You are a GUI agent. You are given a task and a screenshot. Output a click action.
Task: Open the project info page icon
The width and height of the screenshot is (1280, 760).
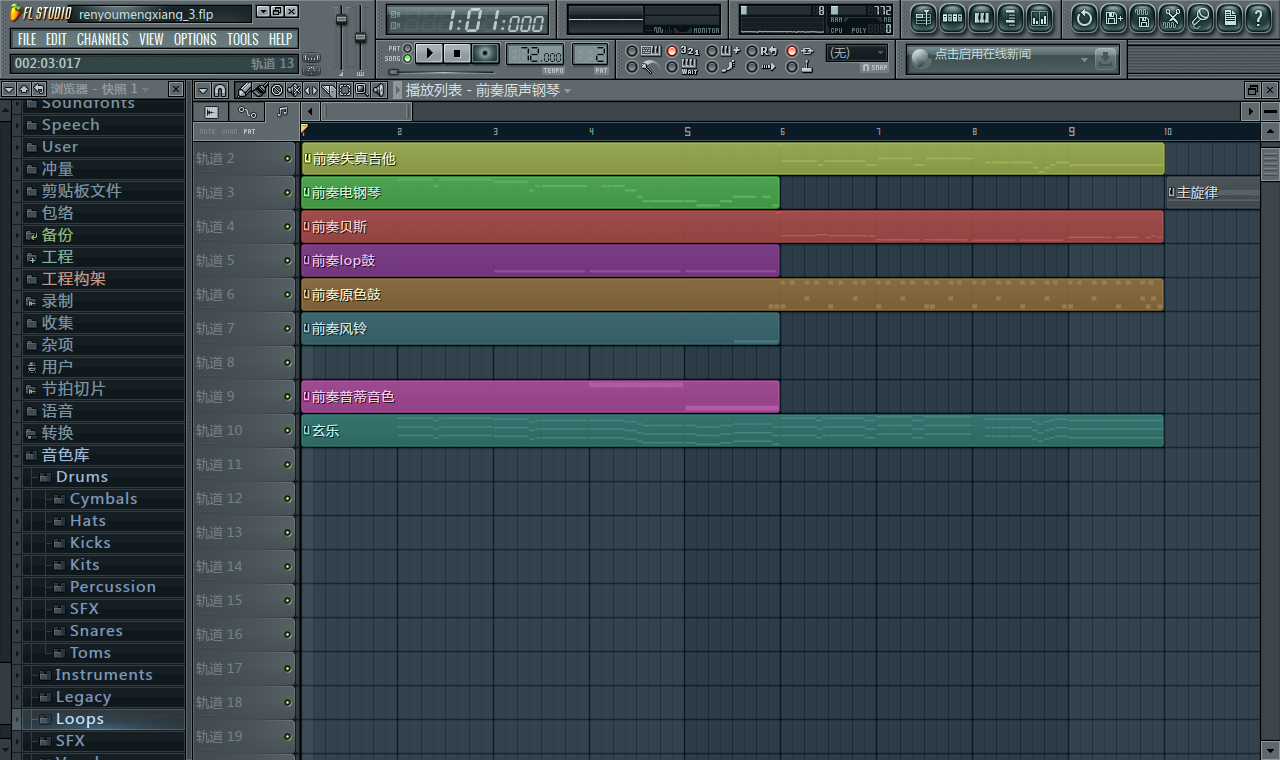(x=1229, y=18)
